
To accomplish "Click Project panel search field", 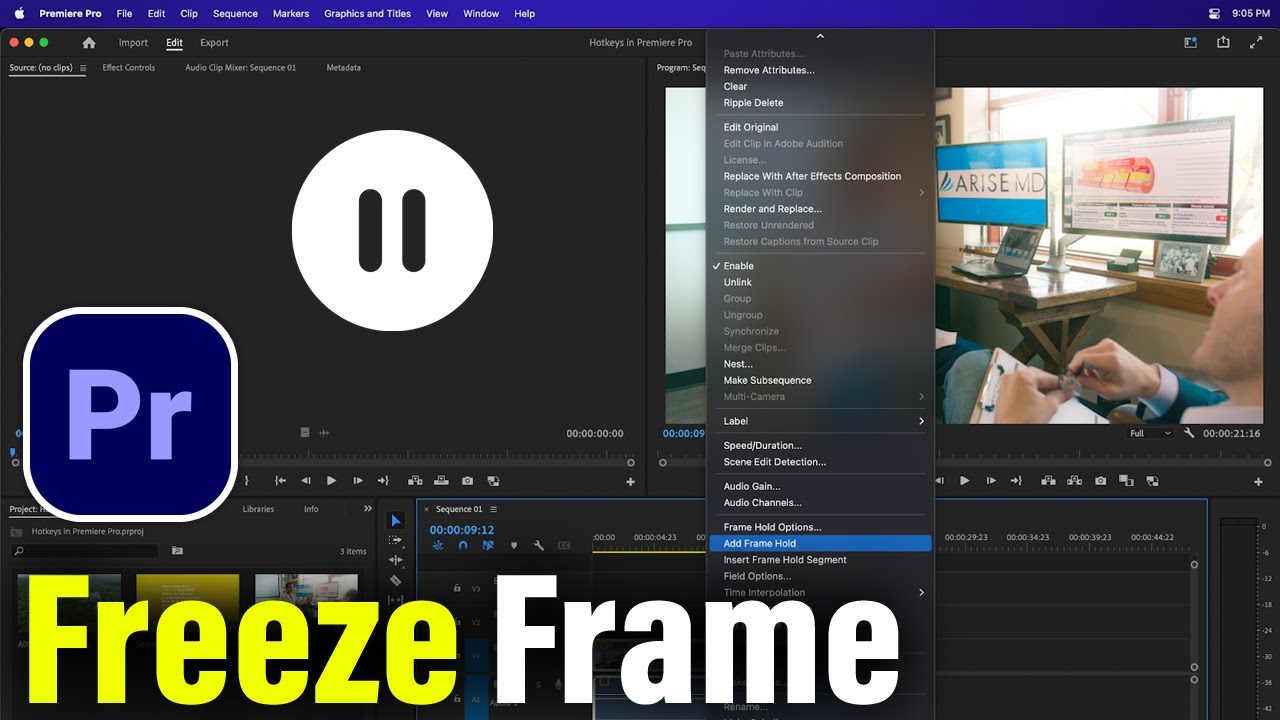I will pyautogui.click(x=85, y=551).
